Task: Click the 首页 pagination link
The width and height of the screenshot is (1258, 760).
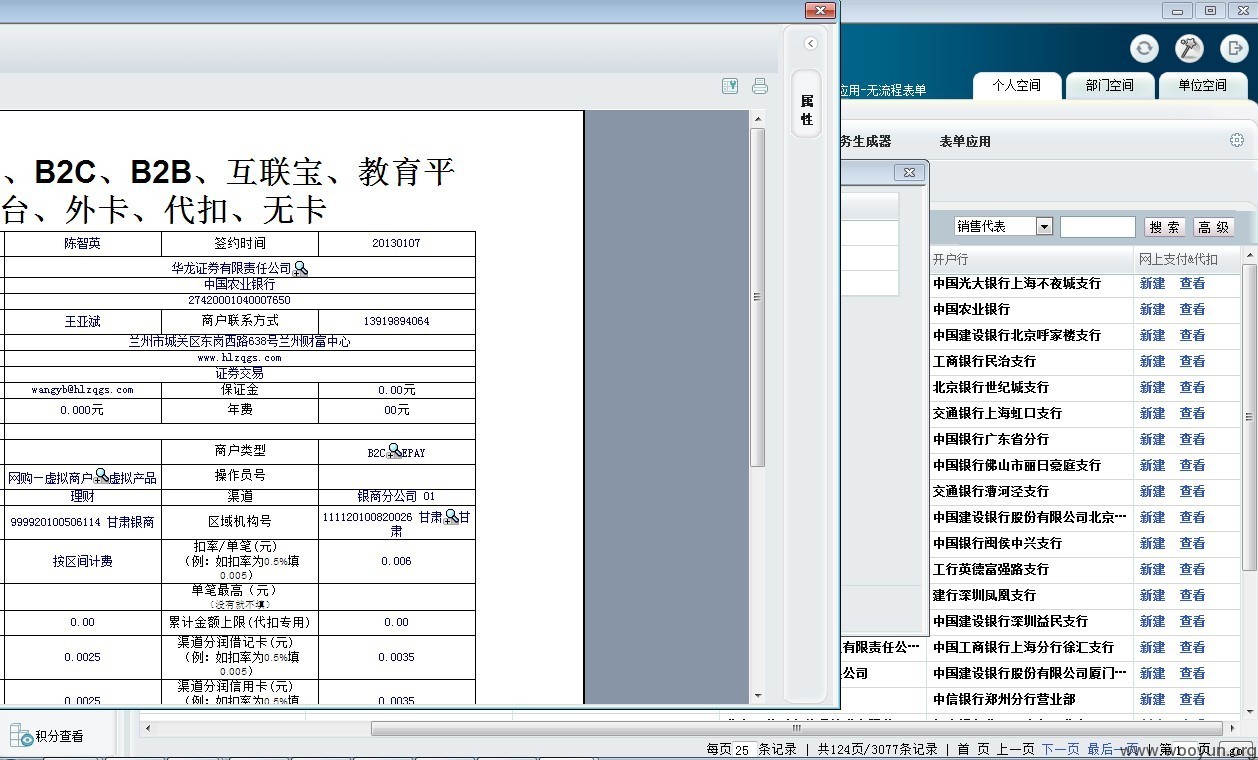Action: coord(973,749)
